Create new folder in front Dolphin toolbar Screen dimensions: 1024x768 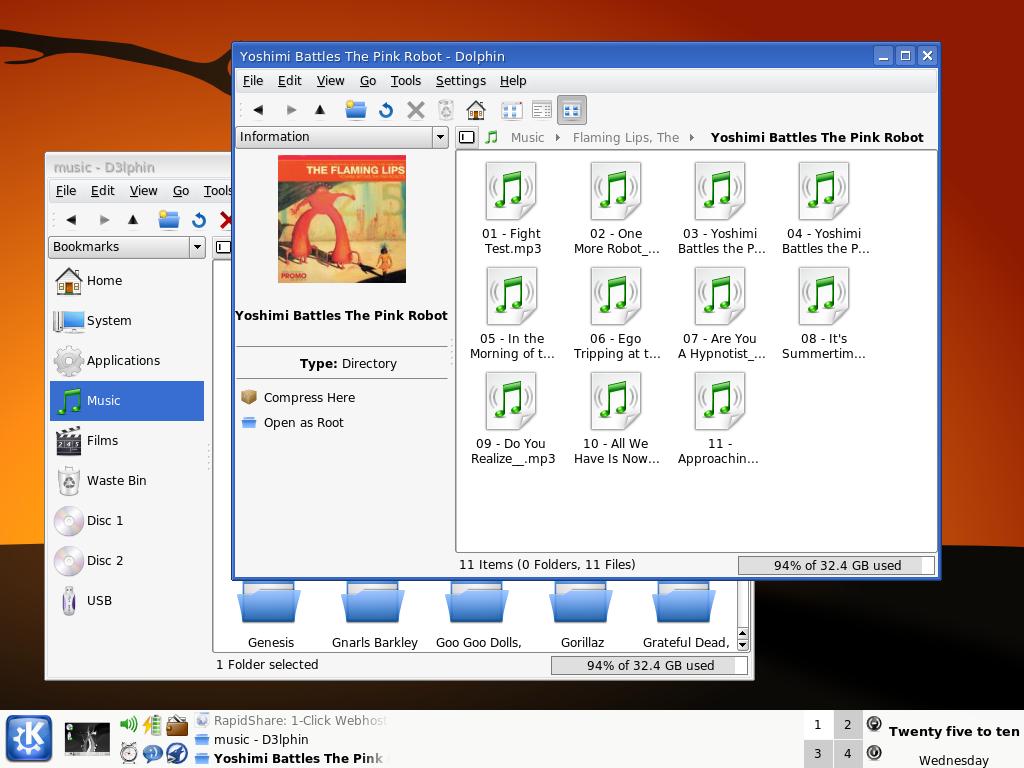click(355, 110)
